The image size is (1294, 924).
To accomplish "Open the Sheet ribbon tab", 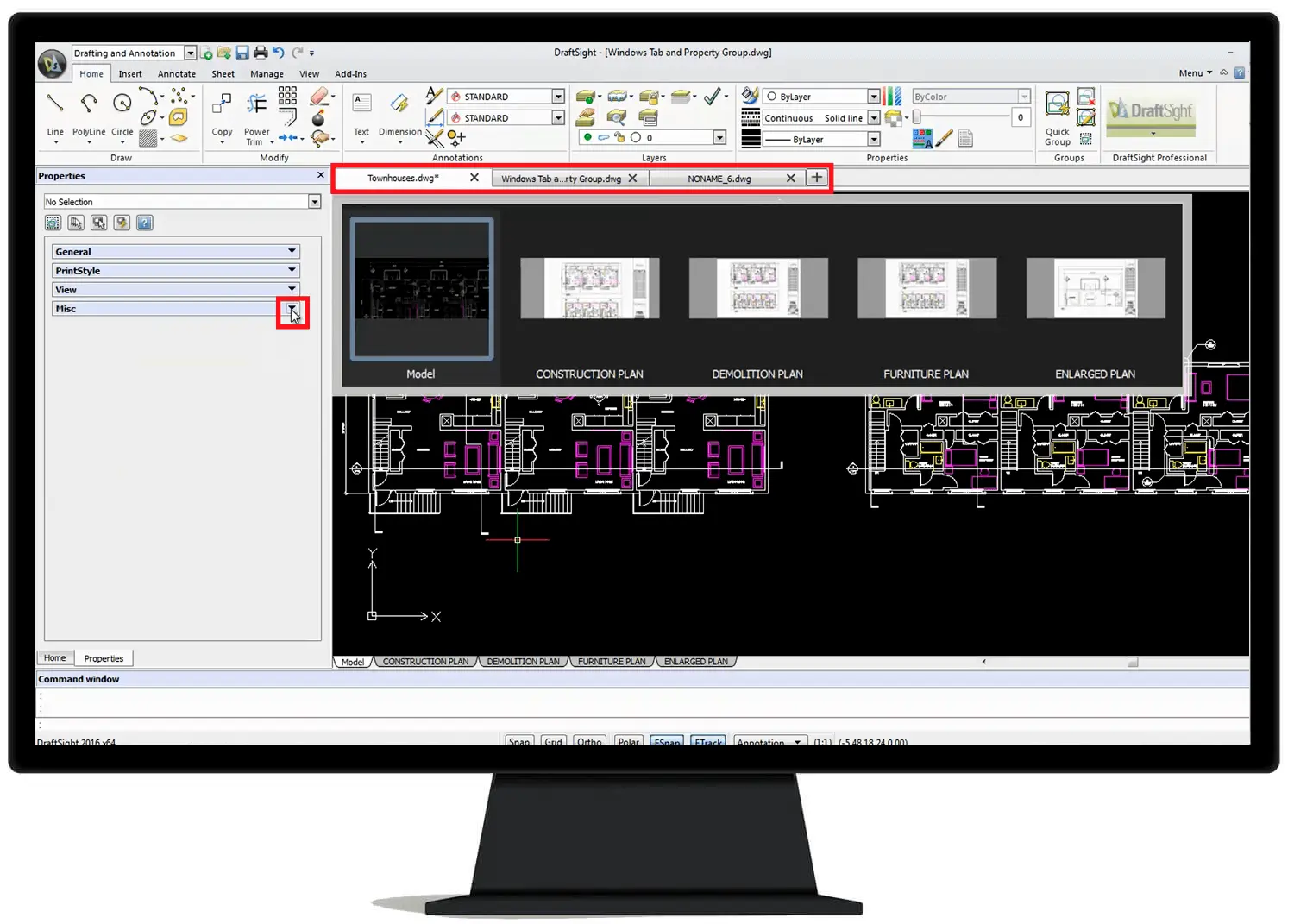I will coord(223,74).
